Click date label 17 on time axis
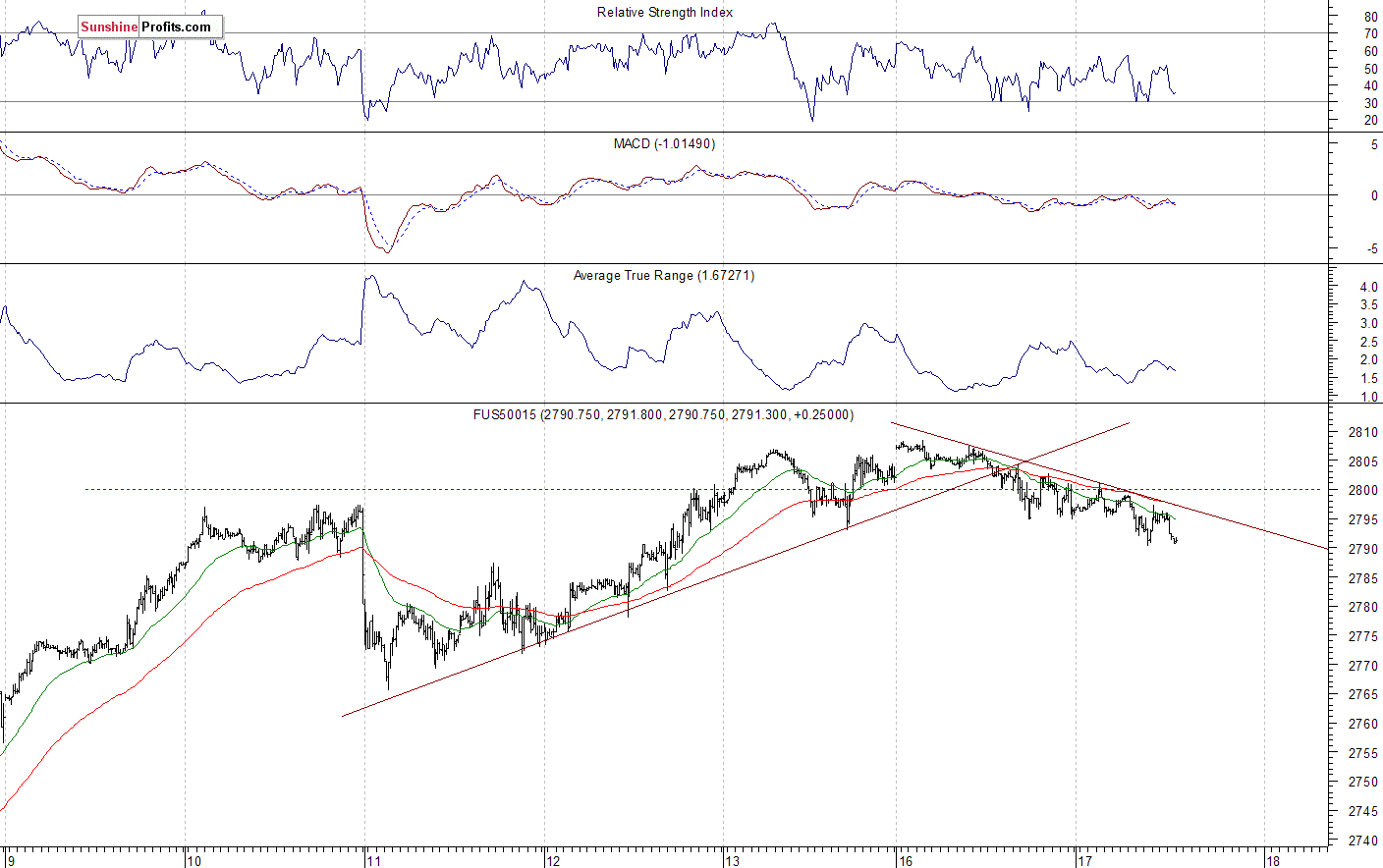 (1085, 861)
